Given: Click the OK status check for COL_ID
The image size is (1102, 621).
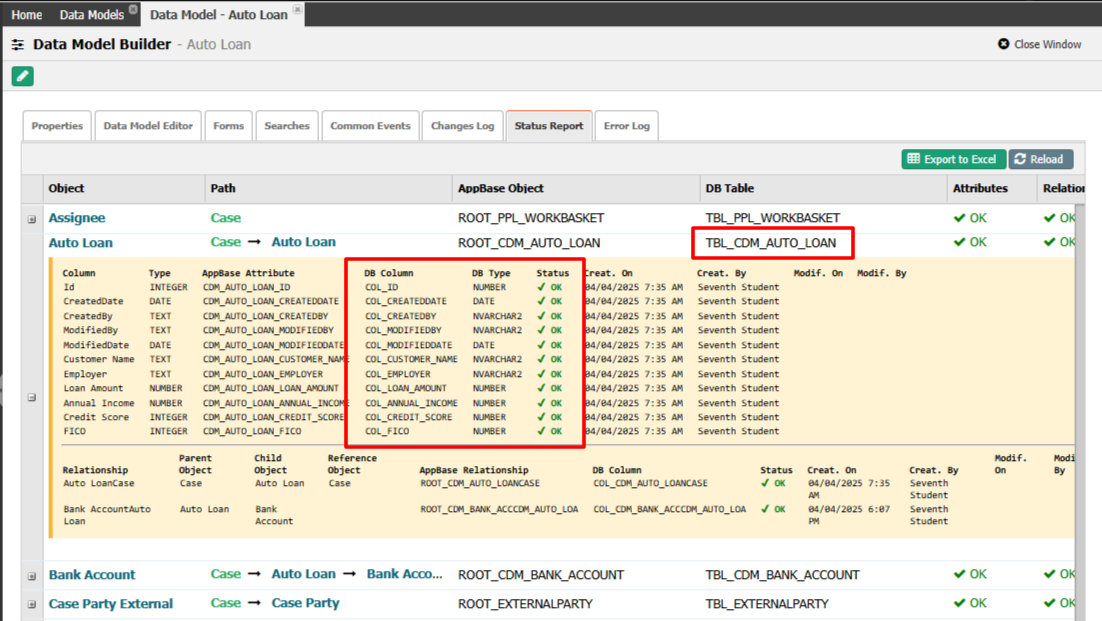Looking at the screenshot, I should (x=550, y=287).
